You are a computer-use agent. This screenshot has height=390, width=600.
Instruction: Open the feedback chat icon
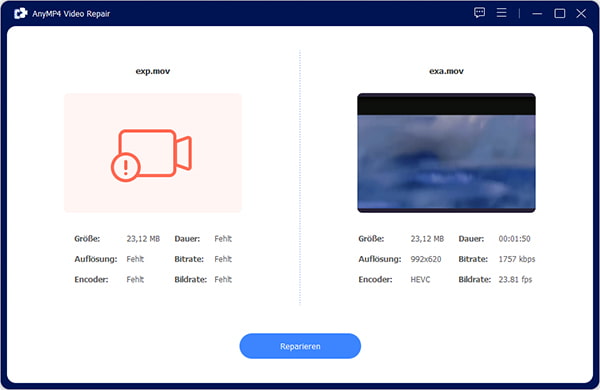click(x=479, y=13)
